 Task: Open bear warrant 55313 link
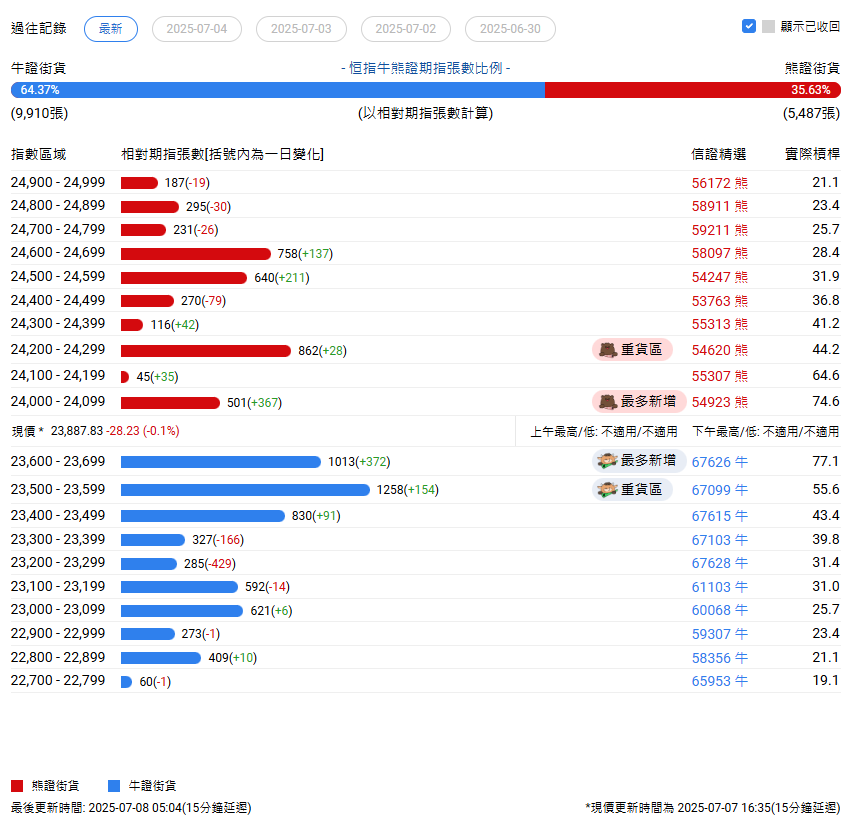719,324
